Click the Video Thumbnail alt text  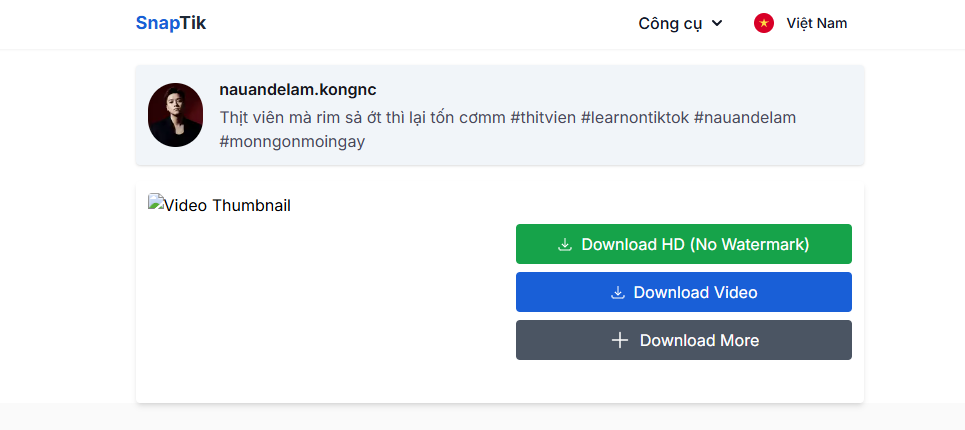point(228,206)
